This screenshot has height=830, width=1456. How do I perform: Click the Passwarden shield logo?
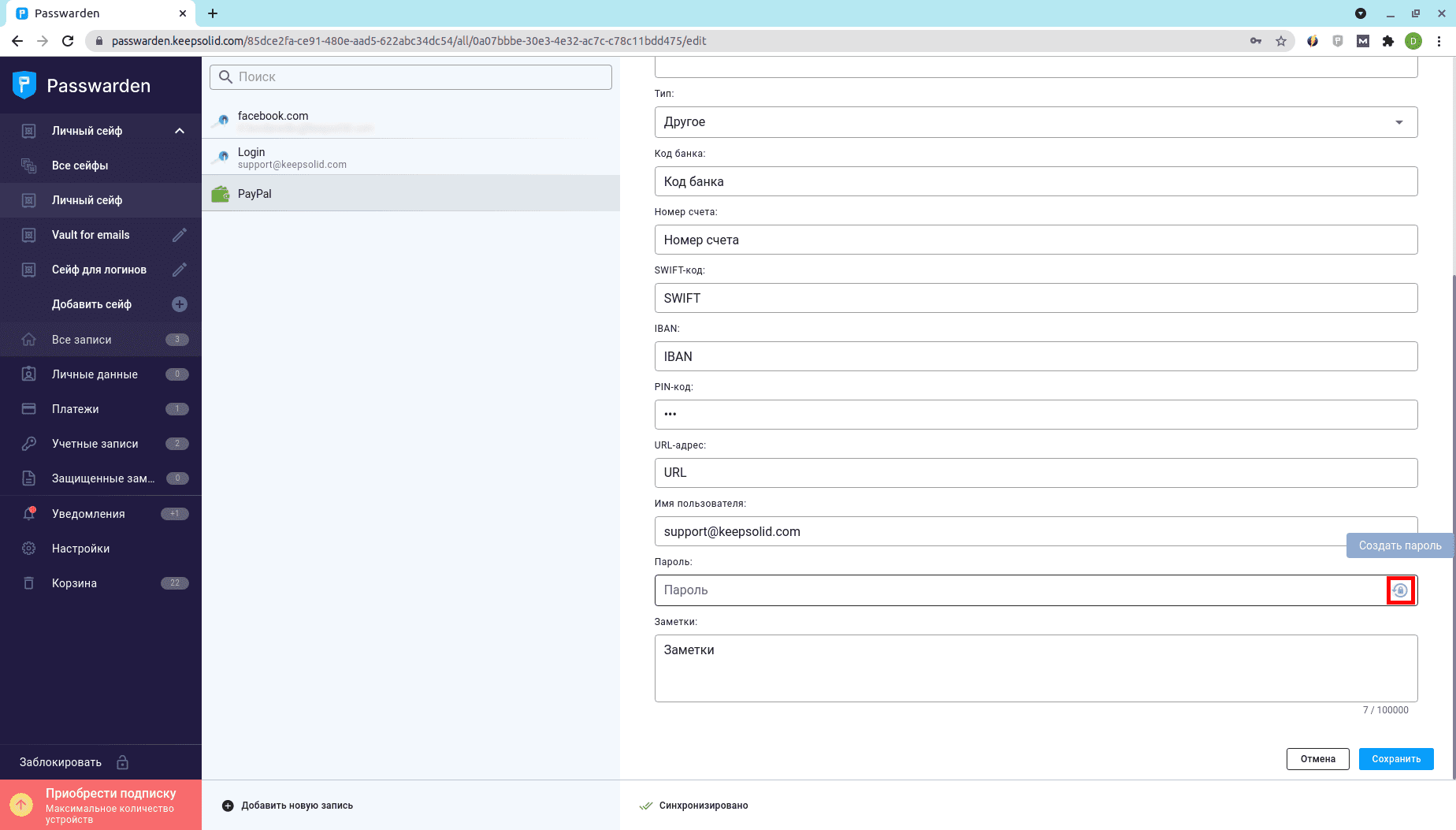pyautogui.click(x=24, y=85)
